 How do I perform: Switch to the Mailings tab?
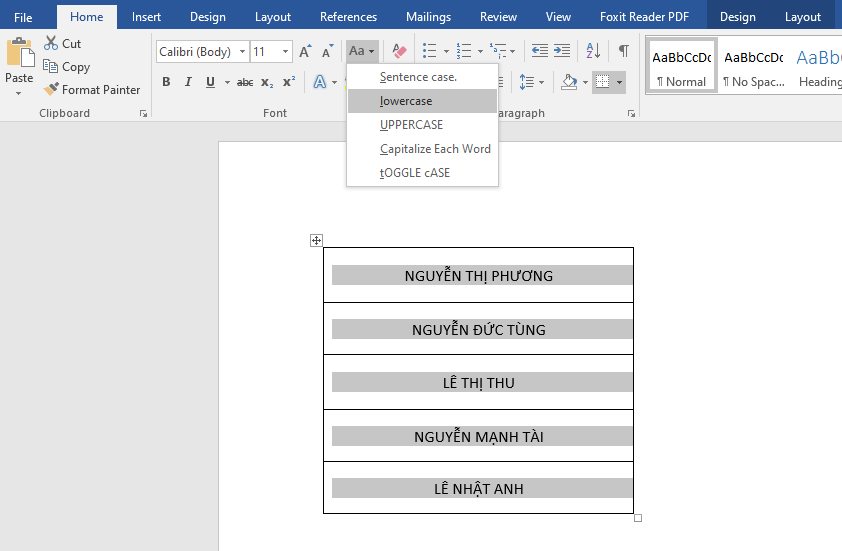pos(429,17)
